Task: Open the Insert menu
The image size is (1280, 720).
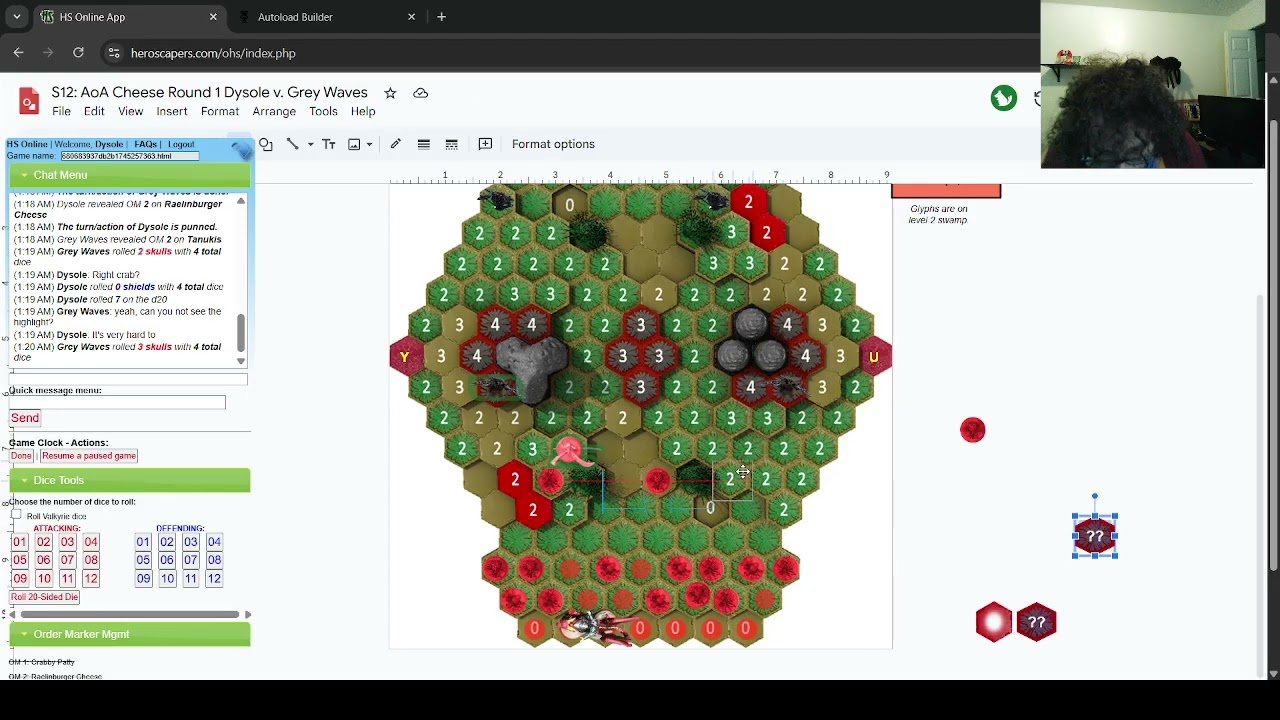Action: click(171, 111)
